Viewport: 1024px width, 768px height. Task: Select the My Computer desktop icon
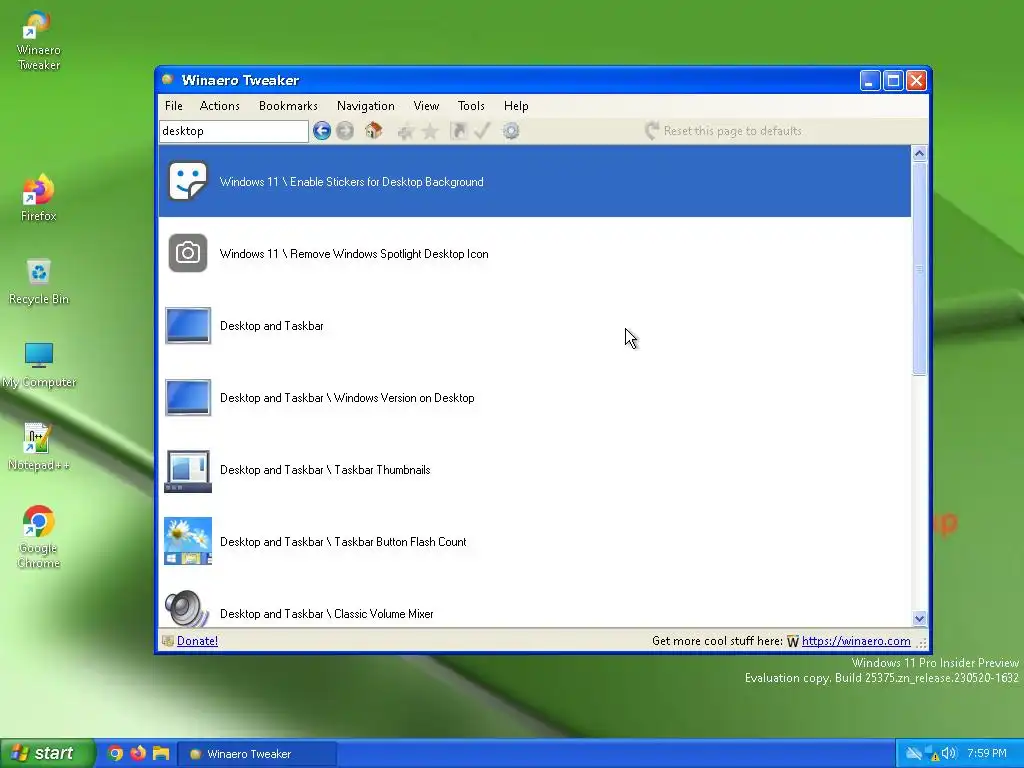tap(39, 365)
